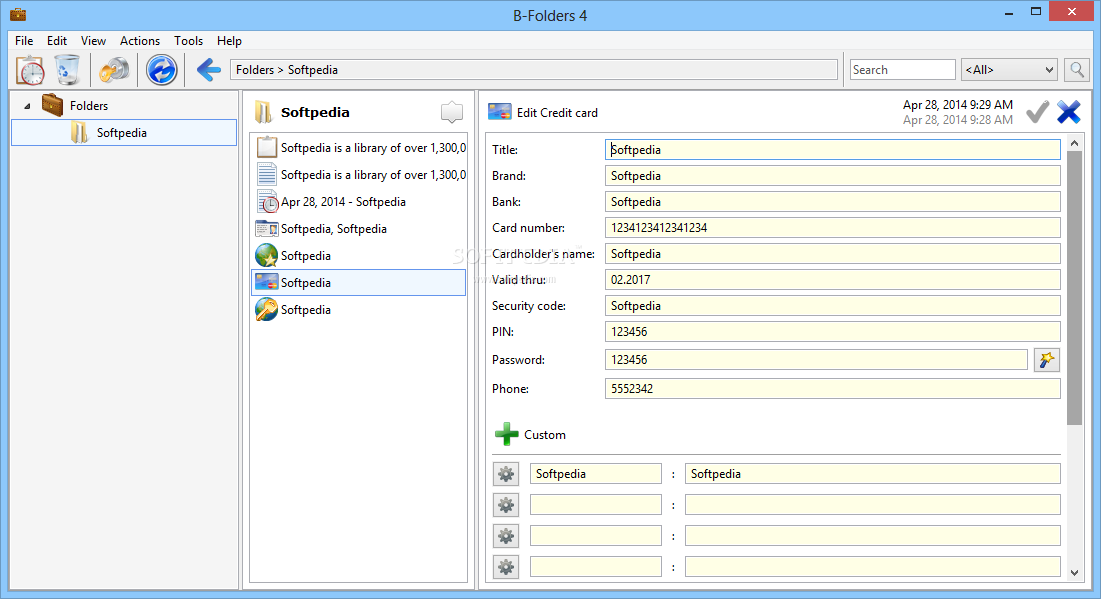Click the password generator wand icon
The height and width of the screenshot is (599, 1101).
1046,360
